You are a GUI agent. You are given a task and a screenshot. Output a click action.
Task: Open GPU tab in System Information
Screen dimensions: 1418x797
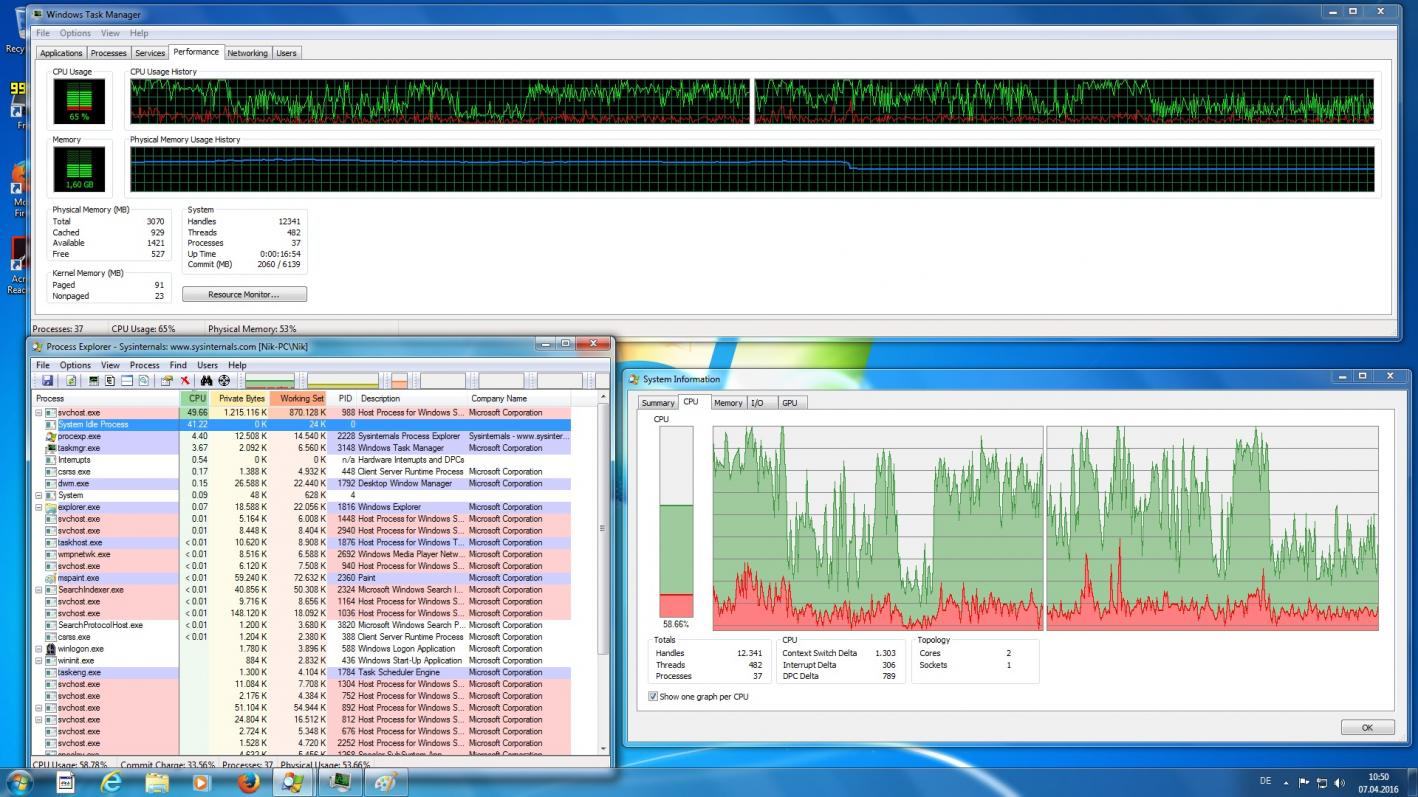[x=789, y=403]
